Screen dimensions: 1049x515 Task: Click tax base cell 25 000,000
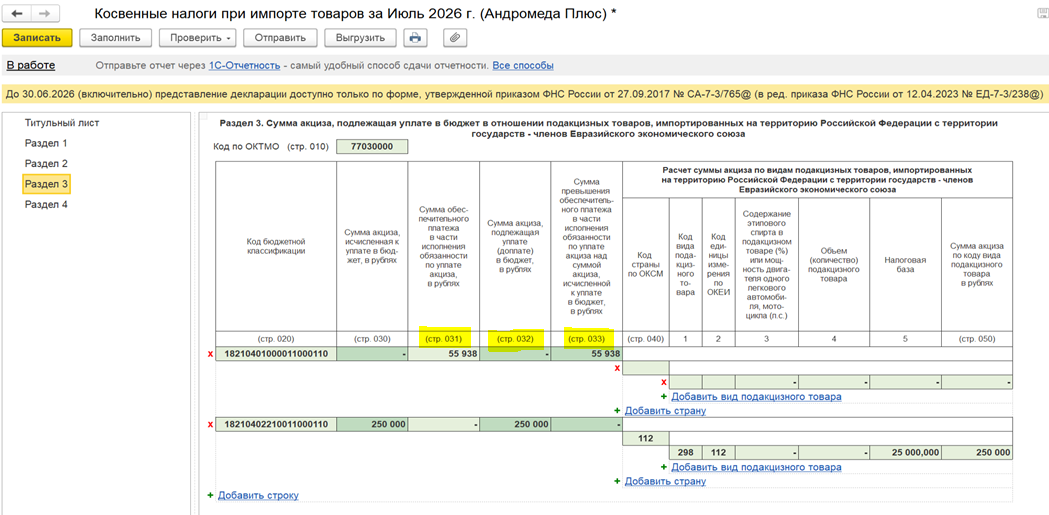[905, 453]
